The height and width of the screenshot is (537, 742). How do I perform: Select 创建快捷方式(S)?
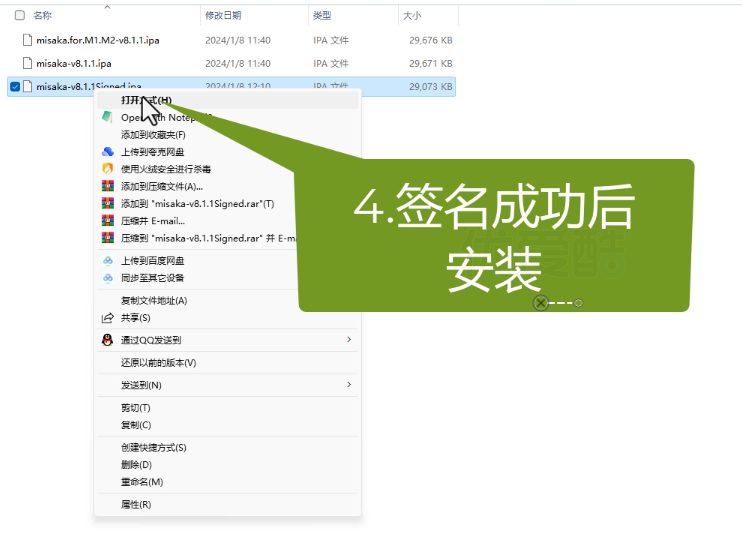[154, 448]
